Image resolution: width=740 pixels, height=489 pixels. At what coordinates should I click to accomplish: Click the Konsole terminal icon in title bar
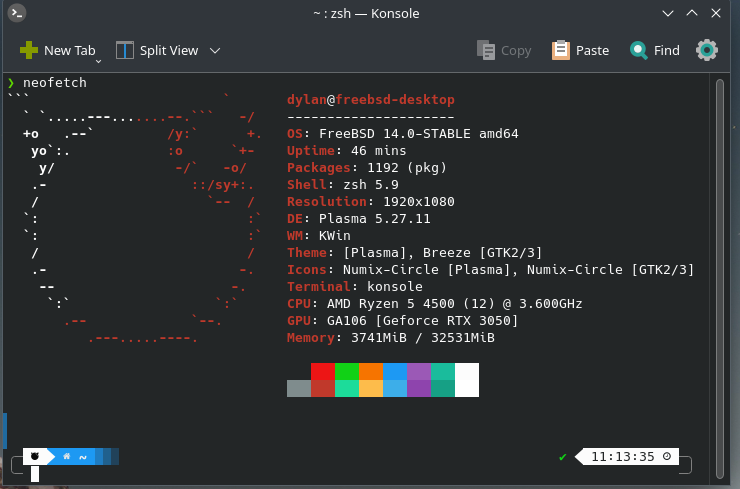point(17,14)
